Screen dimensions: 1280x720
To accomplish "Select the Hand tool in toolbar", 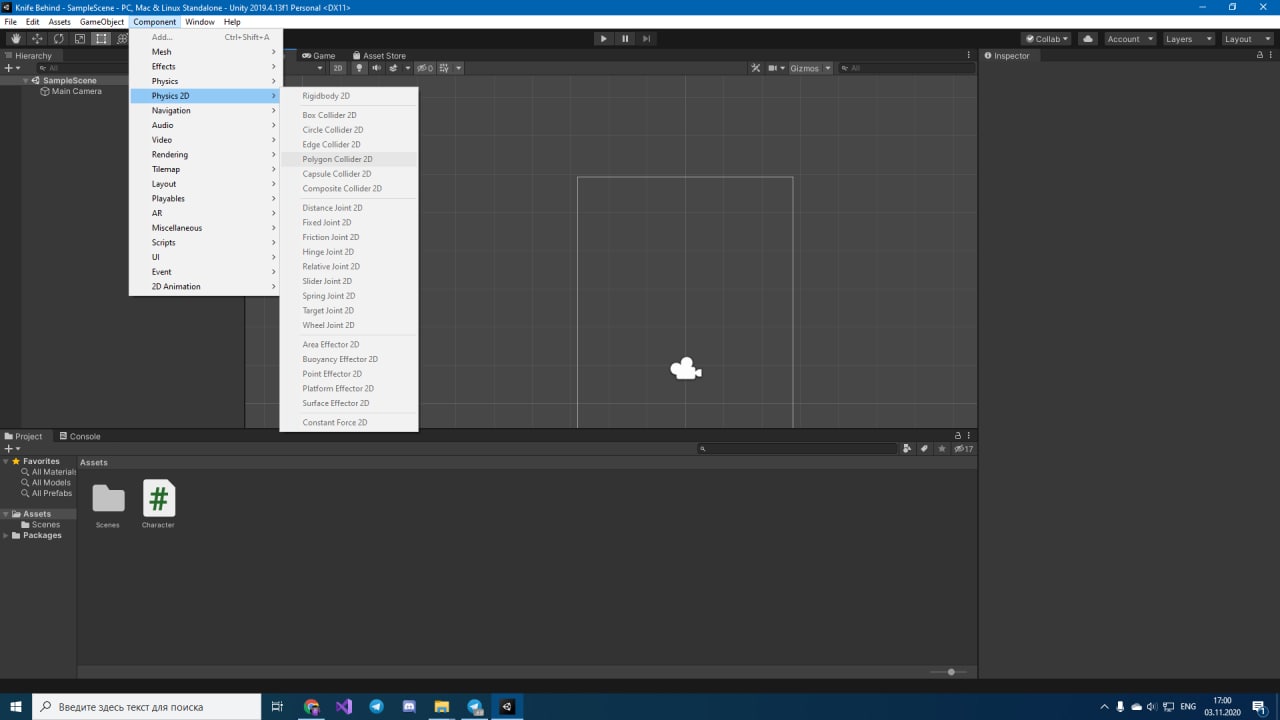I will (15, 39).
